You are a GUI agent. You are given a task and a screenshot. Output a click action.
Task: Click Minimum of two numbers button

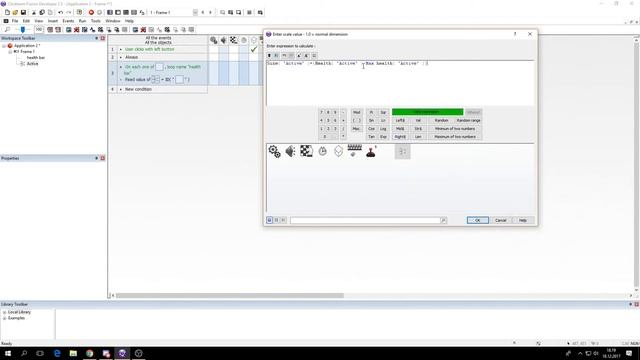tap(455, 129)
